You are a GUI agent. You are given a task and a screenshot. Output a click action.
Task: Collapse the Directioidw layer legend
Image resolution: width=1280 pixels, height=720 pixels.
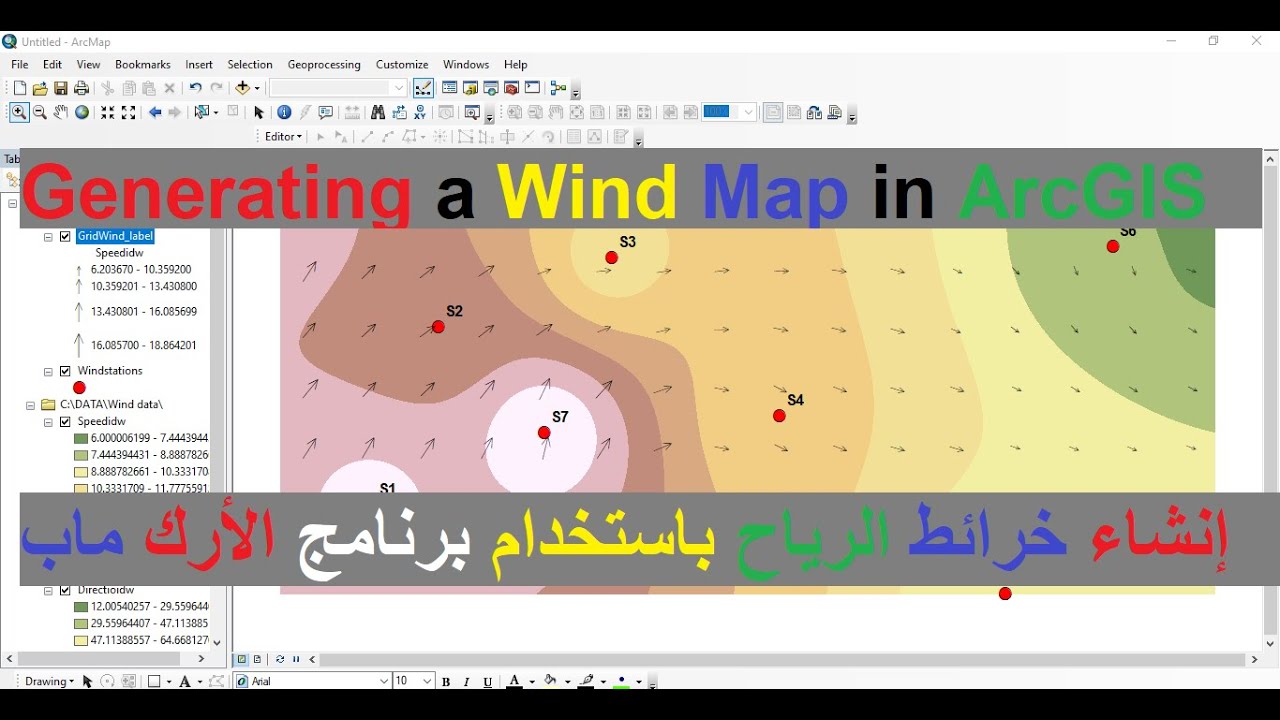click(x=48, y=591)
